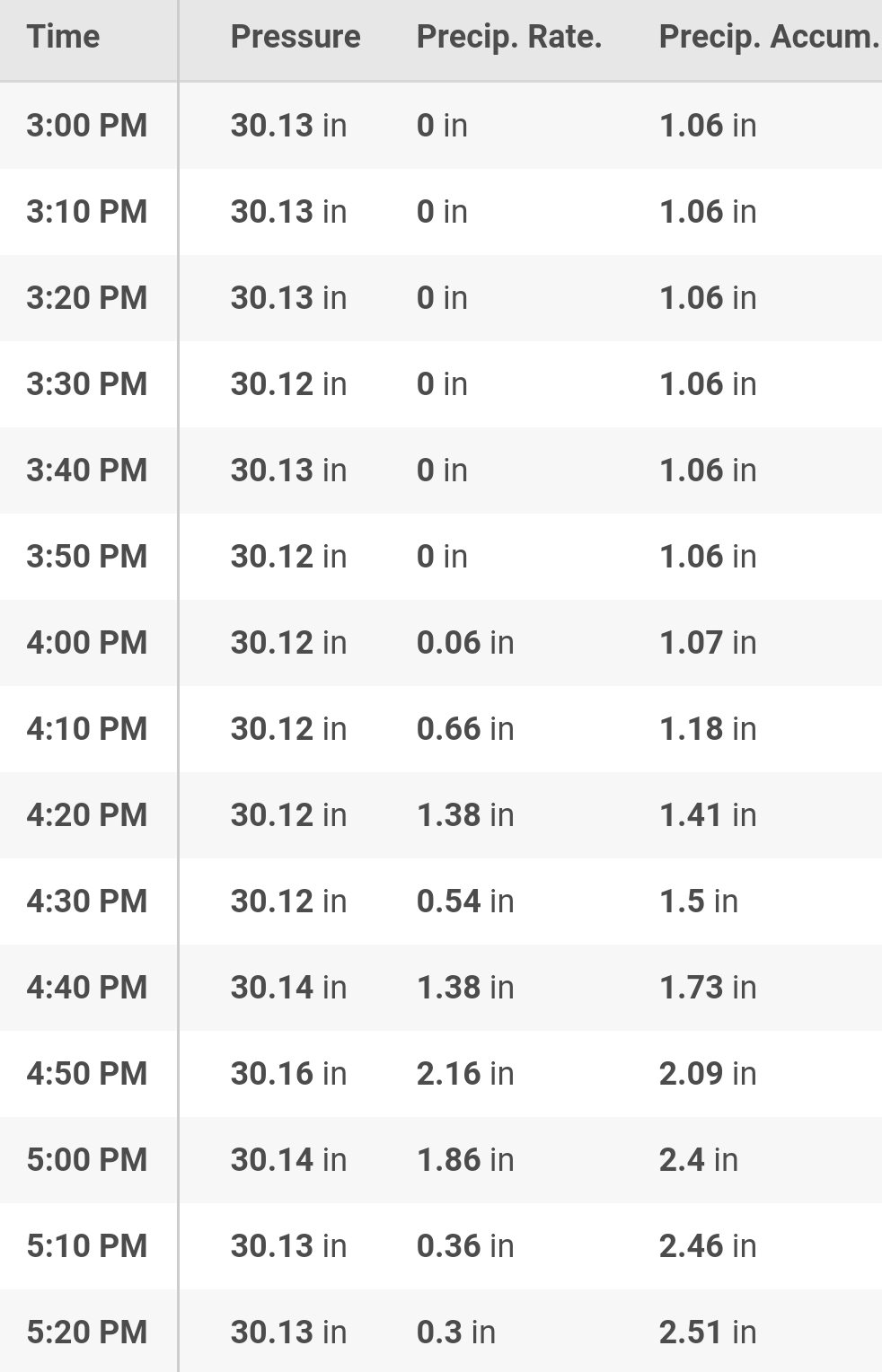Image resolution: width=882 pixels, height=1372 pixels.
Task: Click the 3:30 PM time cell
Action: pos(87,383)
